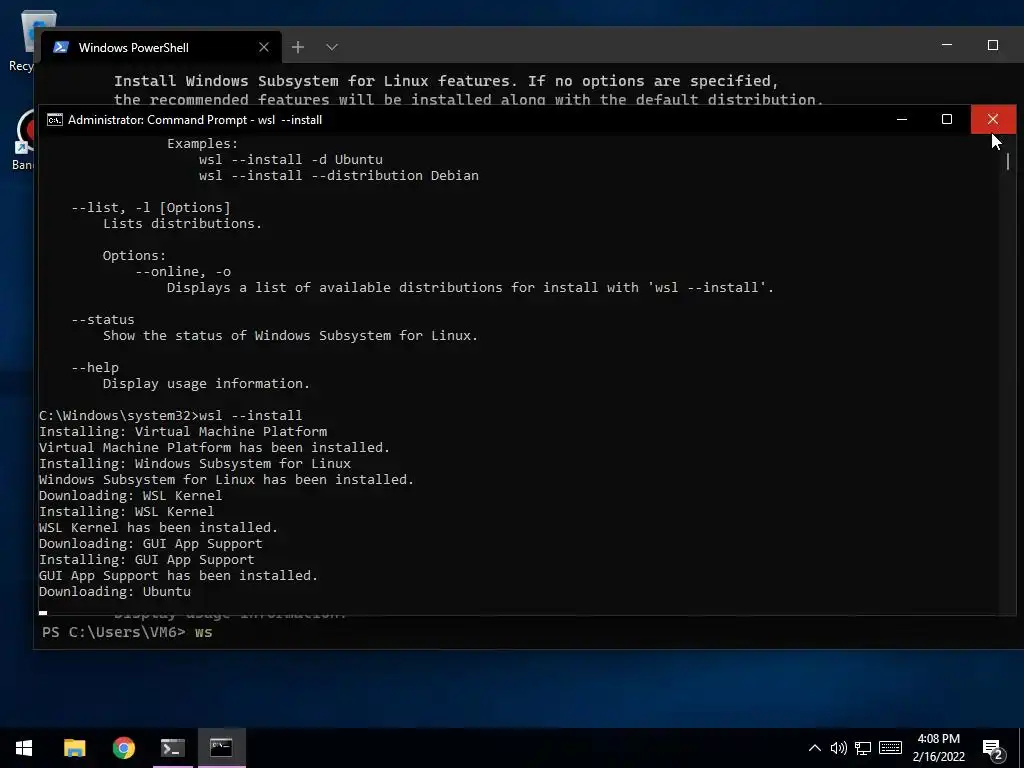Viewport: 1024px width, 768px height.
Task: Open the Command Prompt title bar system icon
Action: point(55,120)
